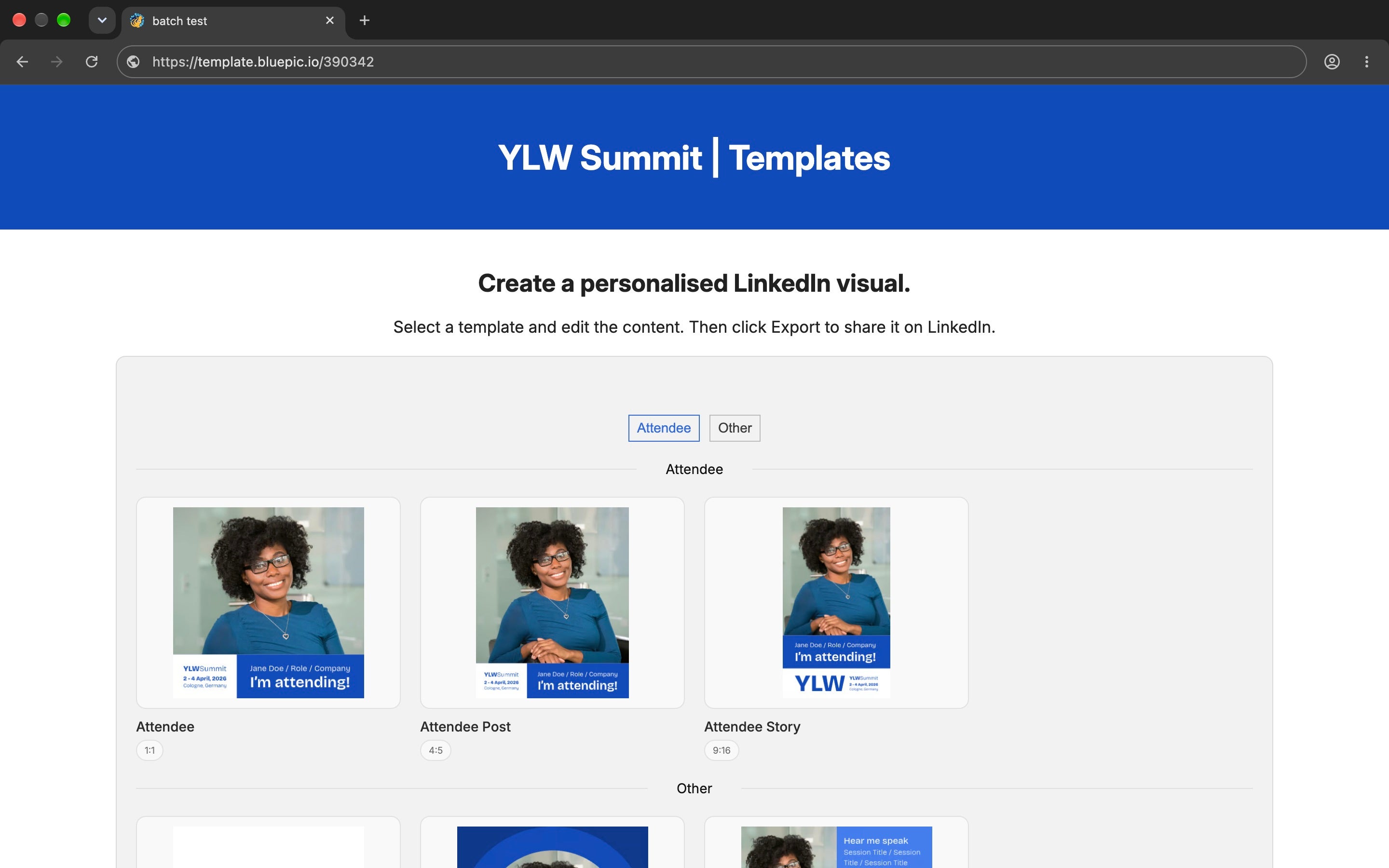Expand the tab search dropdown chevron
This screenshot has height=868, width=1389.
[102, 21]
